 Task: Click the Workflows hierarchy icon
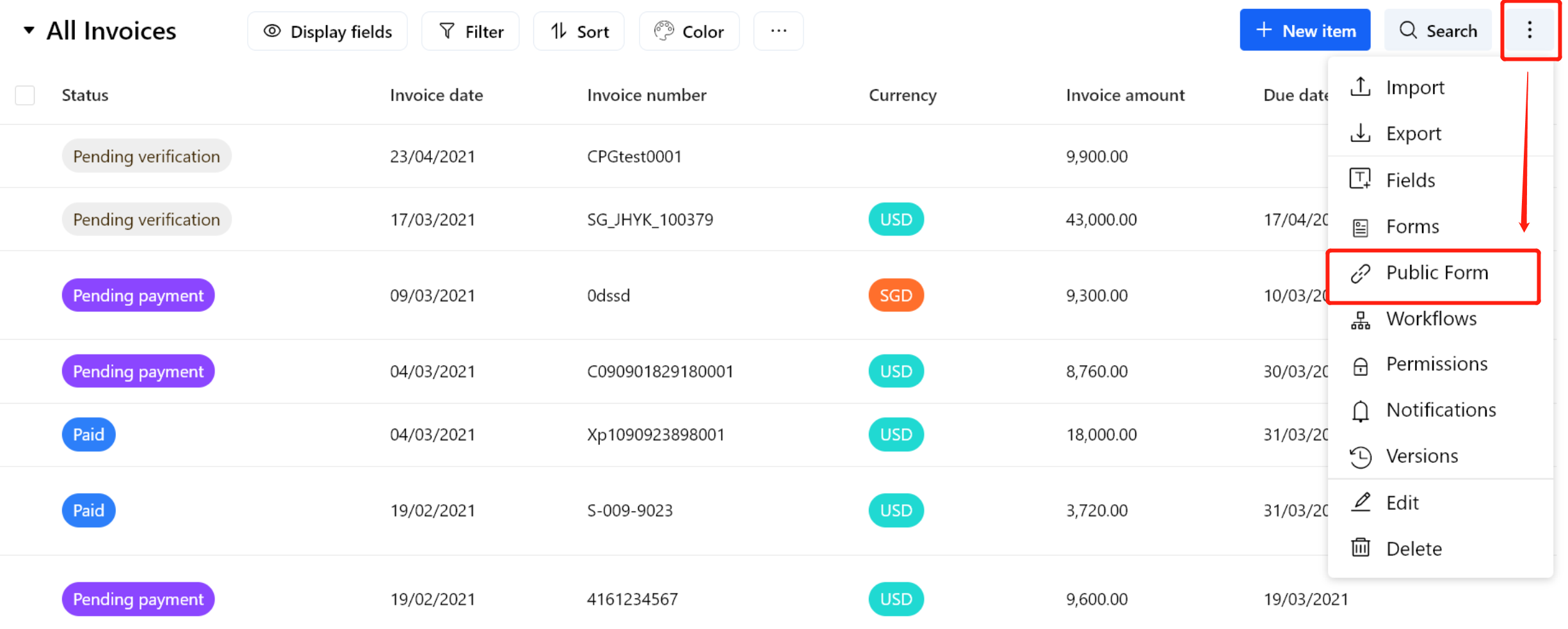[x=1360, y=319]
